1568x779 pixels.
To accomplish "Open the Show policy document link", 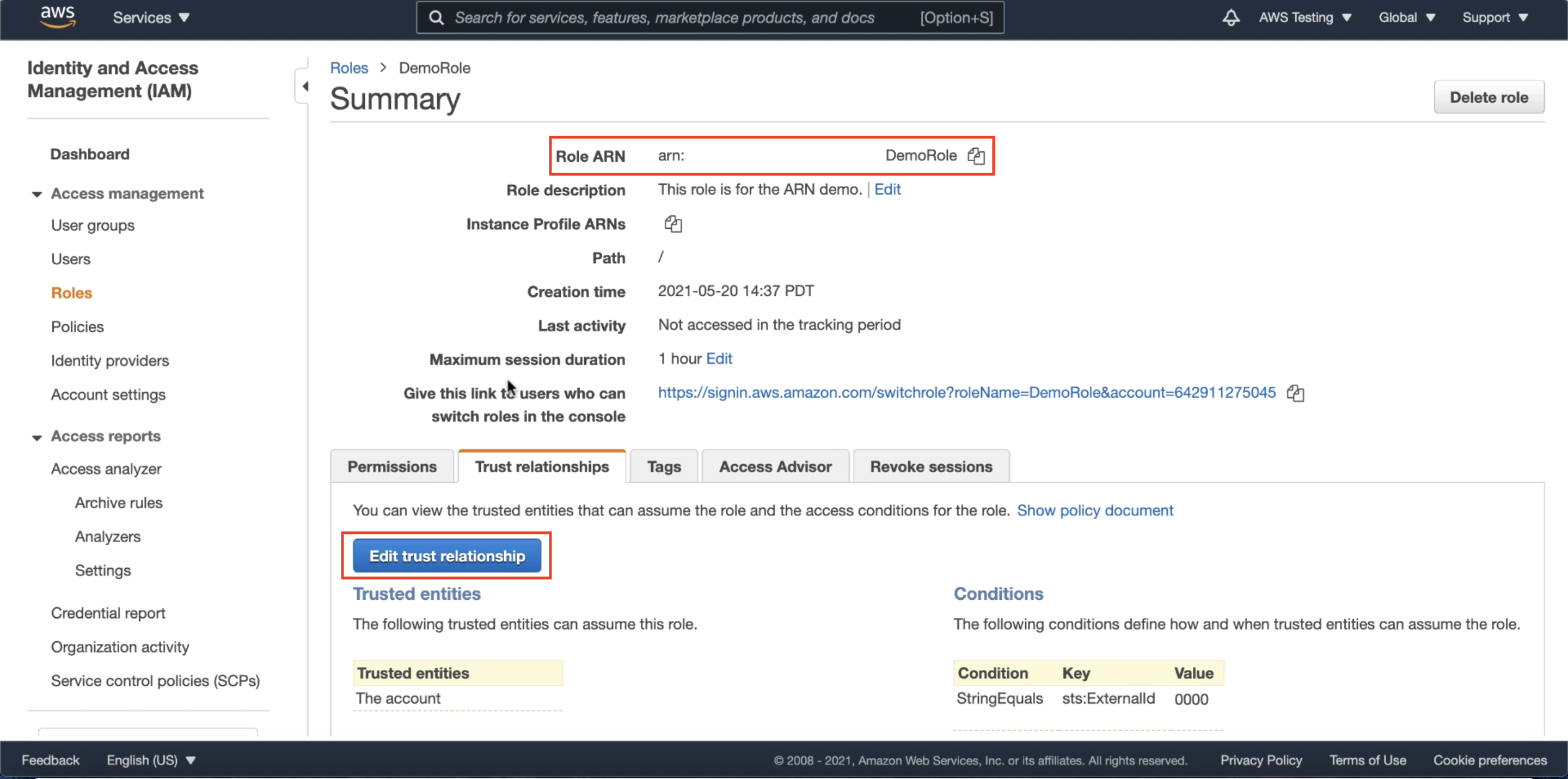I will 1094,510.
